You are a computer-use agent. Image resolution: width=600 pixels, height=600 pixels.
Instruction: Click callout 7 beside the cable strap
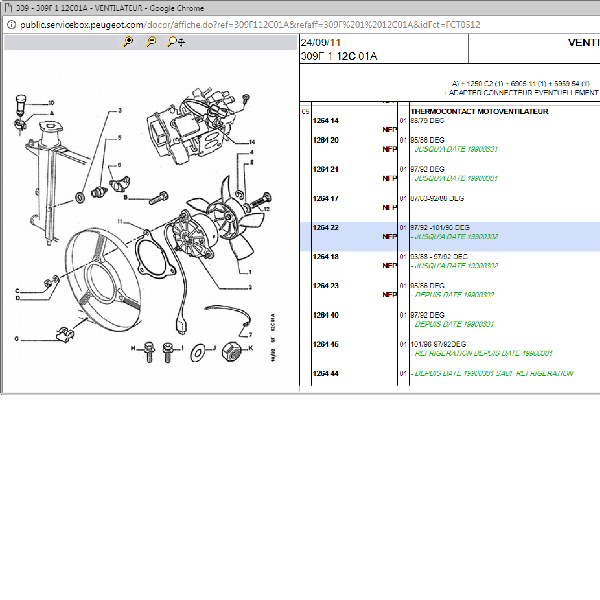point(250,334)
